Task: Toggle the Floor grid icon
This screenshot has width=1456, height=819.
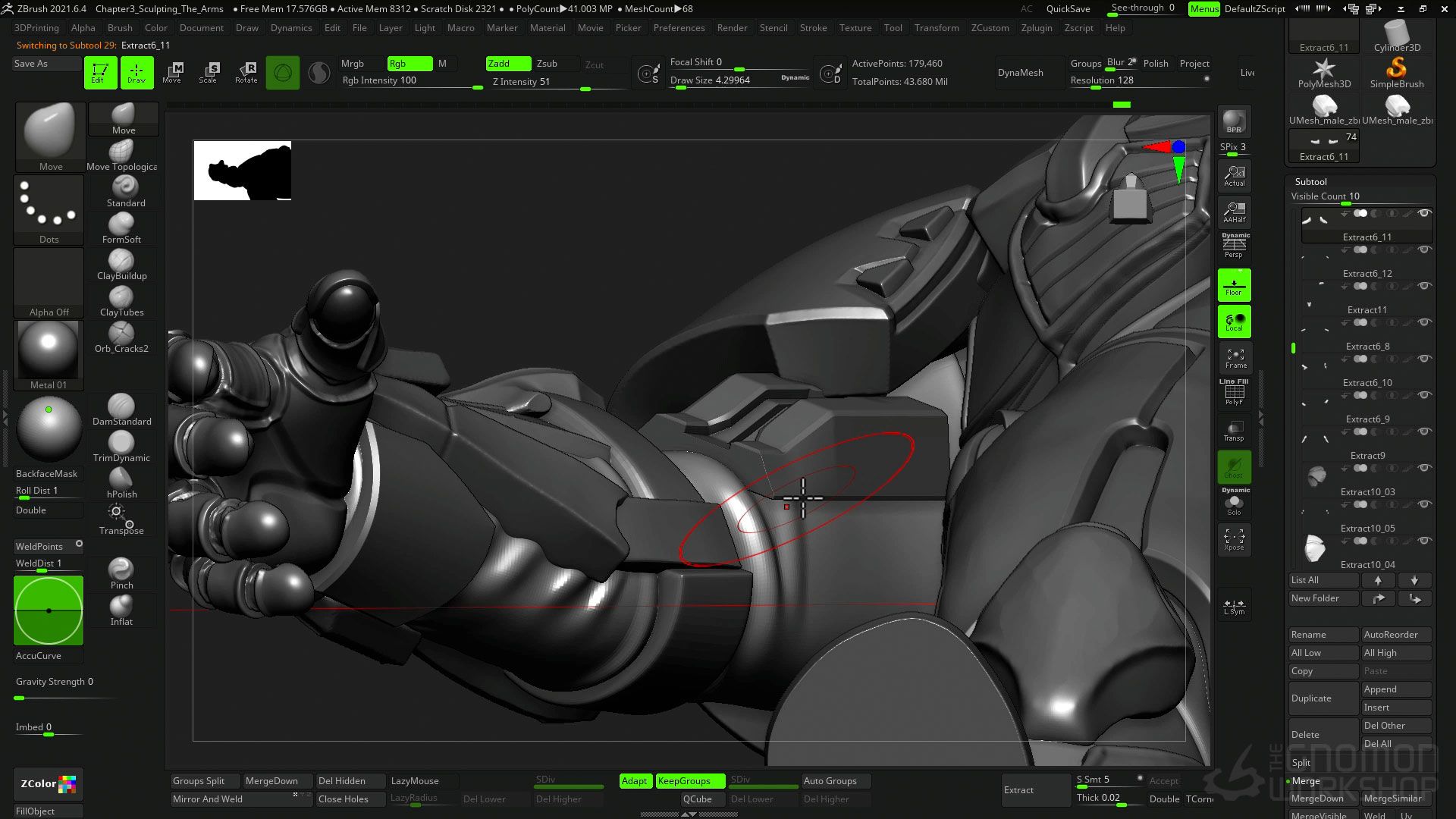Action: coord(1234,286)
